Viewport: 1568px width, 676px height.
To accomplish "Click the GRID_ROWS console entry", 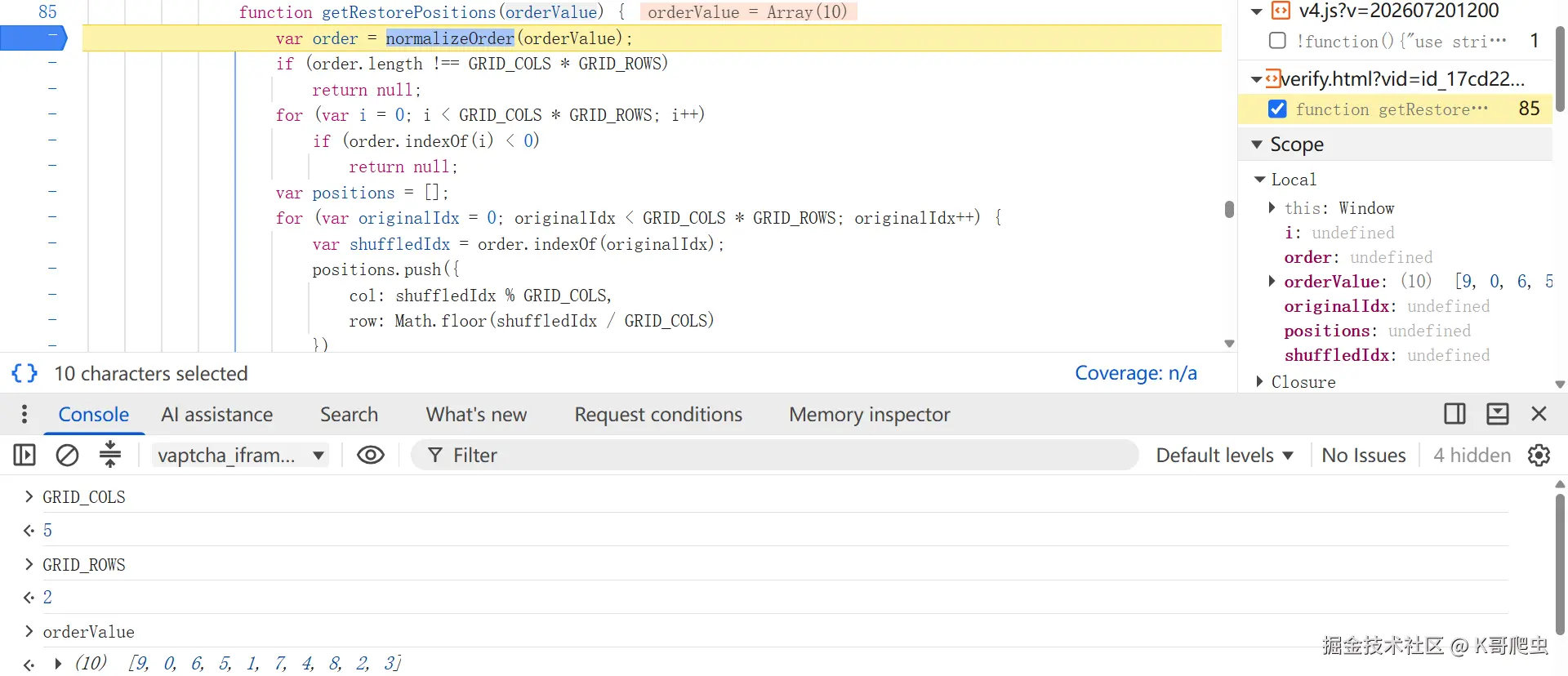I will [84, 565].
